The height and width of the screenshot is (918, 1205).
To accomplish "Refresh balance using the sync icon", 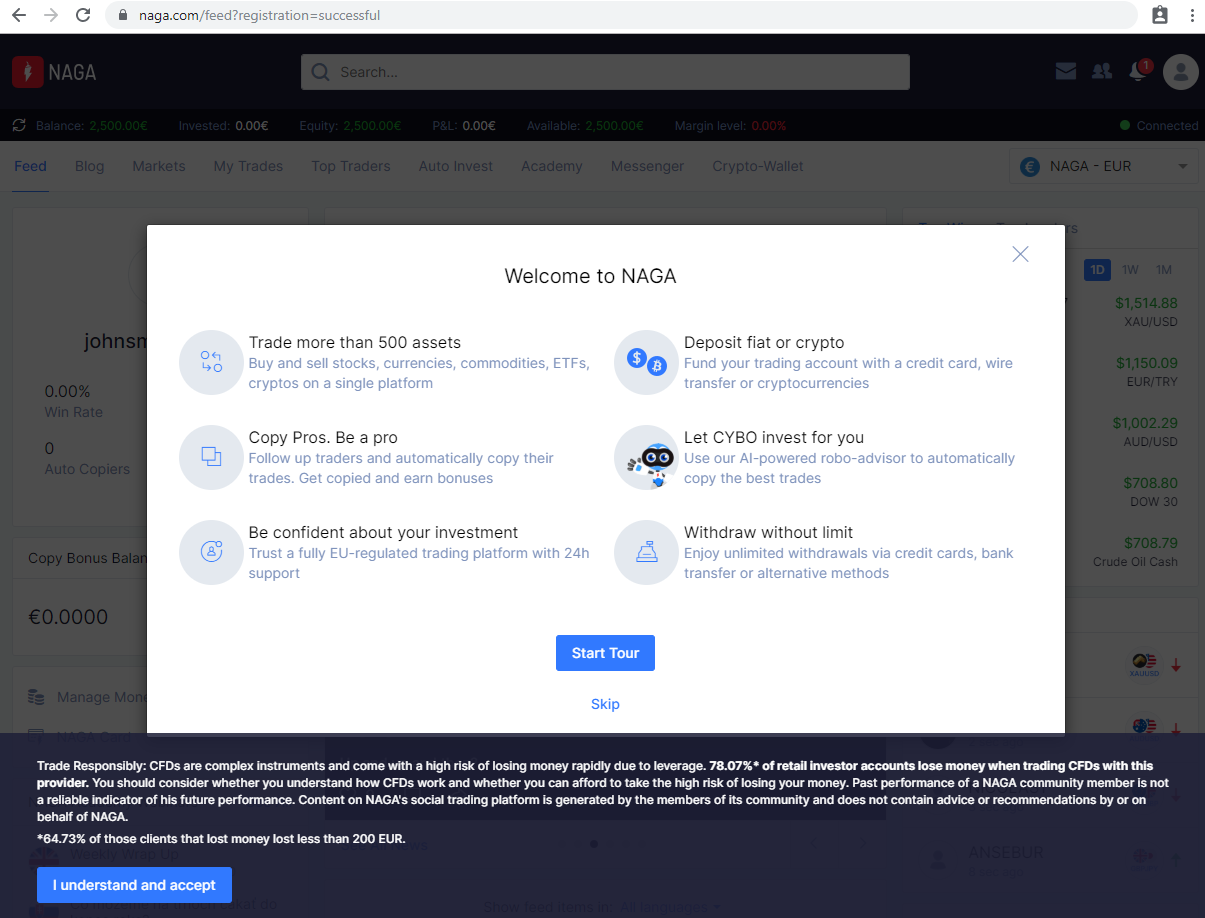I will coord(19,125).
